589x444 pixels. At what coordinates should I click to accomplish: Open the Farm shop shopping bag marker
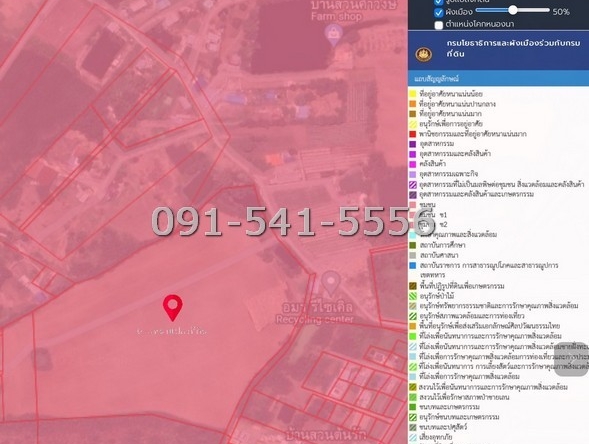[333, 35]
